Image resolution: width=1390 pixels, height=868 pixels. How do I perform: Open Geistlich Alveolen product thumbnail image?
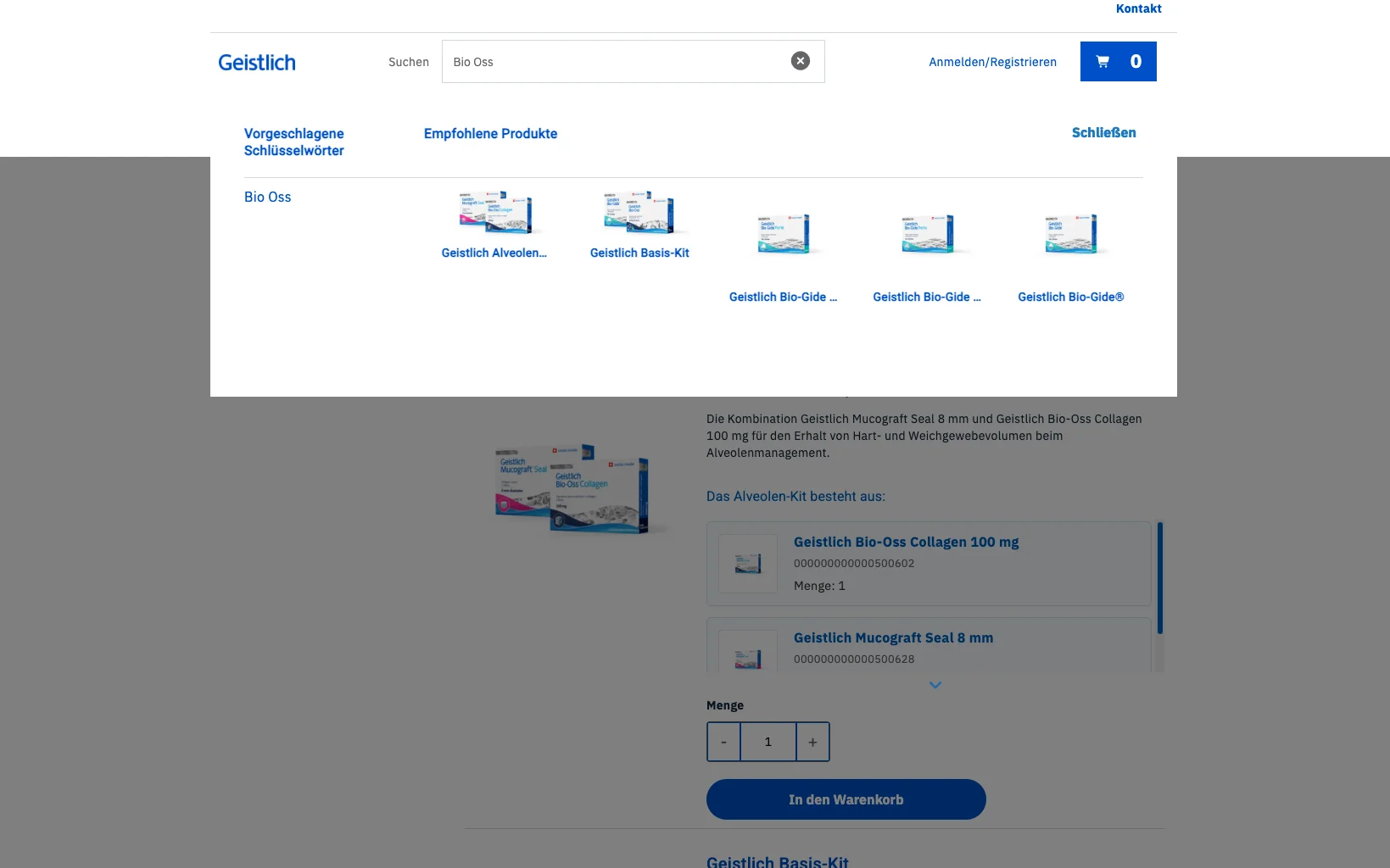[x=495, y=213]
